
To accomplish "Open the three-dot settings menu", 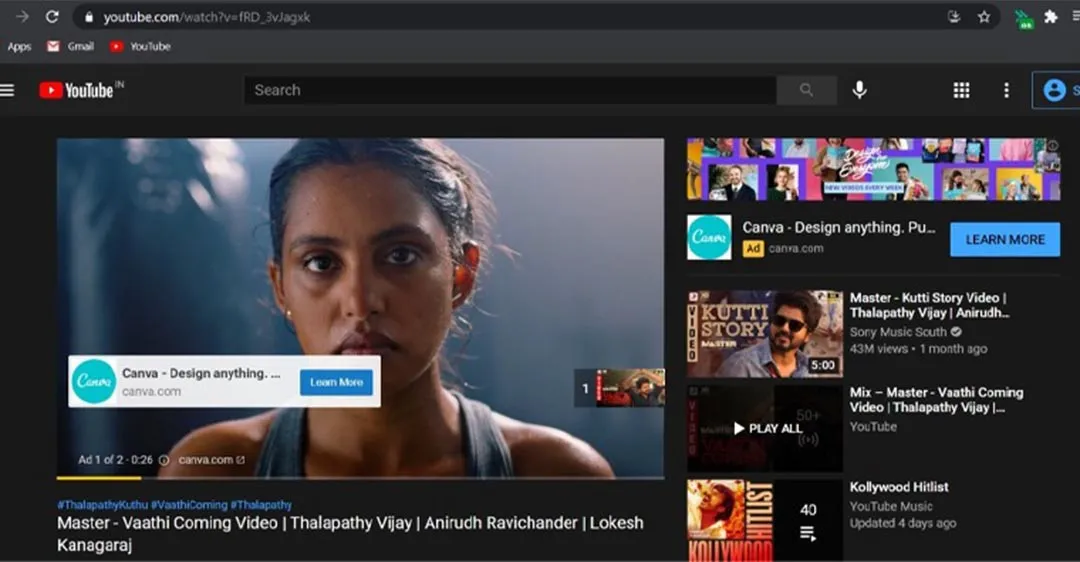I will (1006, 90).
